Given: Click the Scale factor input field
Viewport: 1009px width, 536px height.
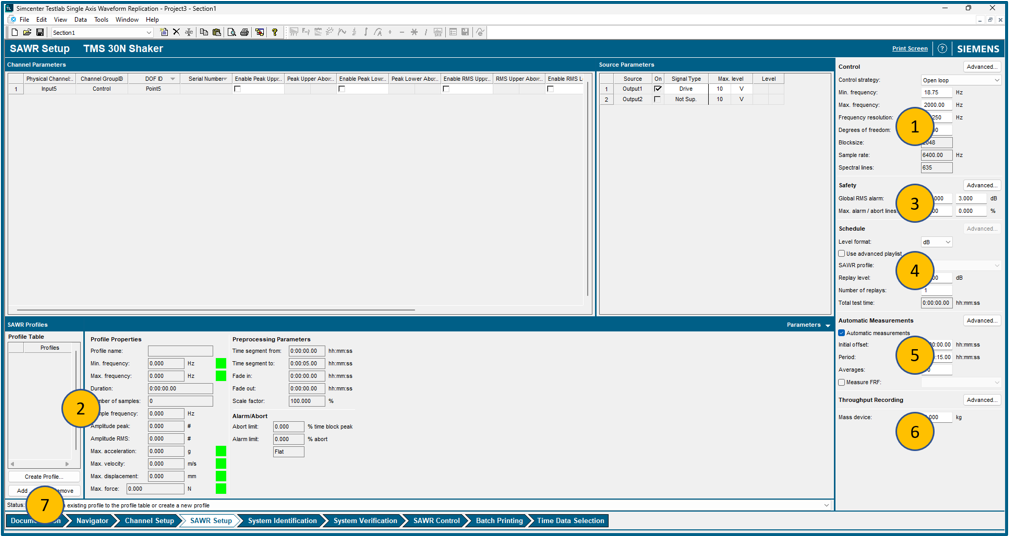Looking at the screenshot, I should [306, 401].
